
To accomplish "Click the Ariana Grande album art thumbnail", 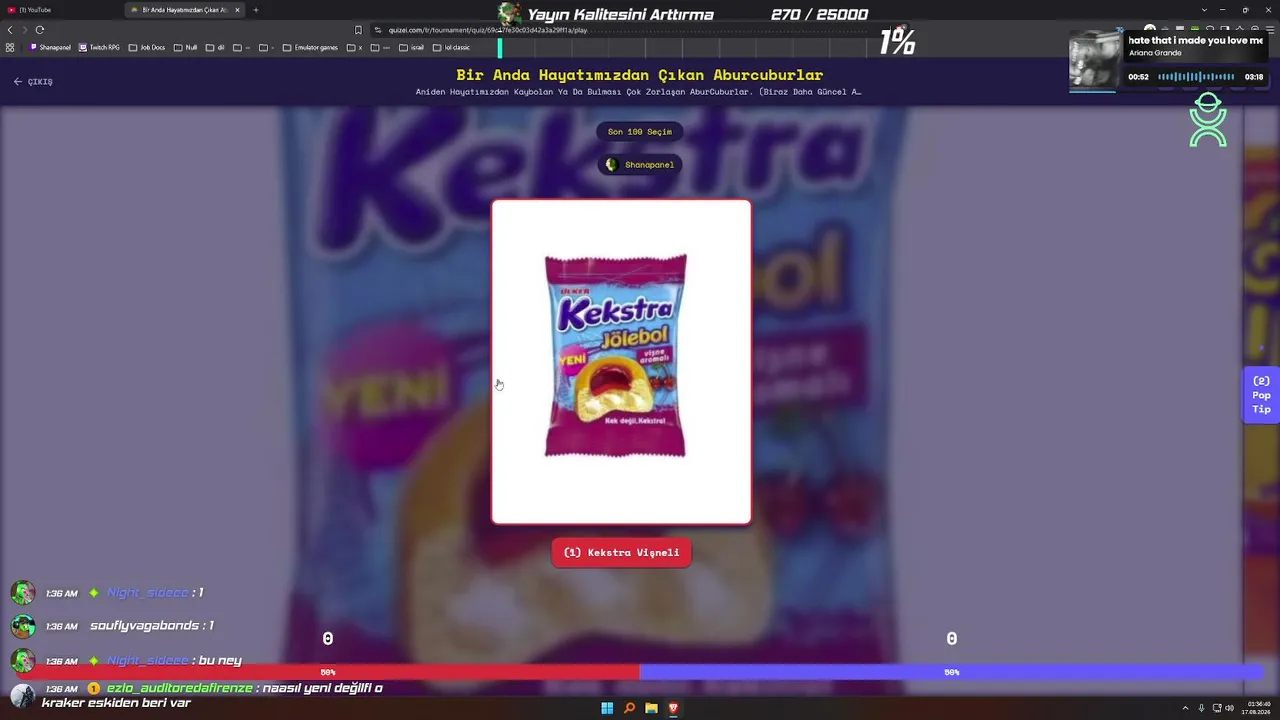I will [1095, 60].
